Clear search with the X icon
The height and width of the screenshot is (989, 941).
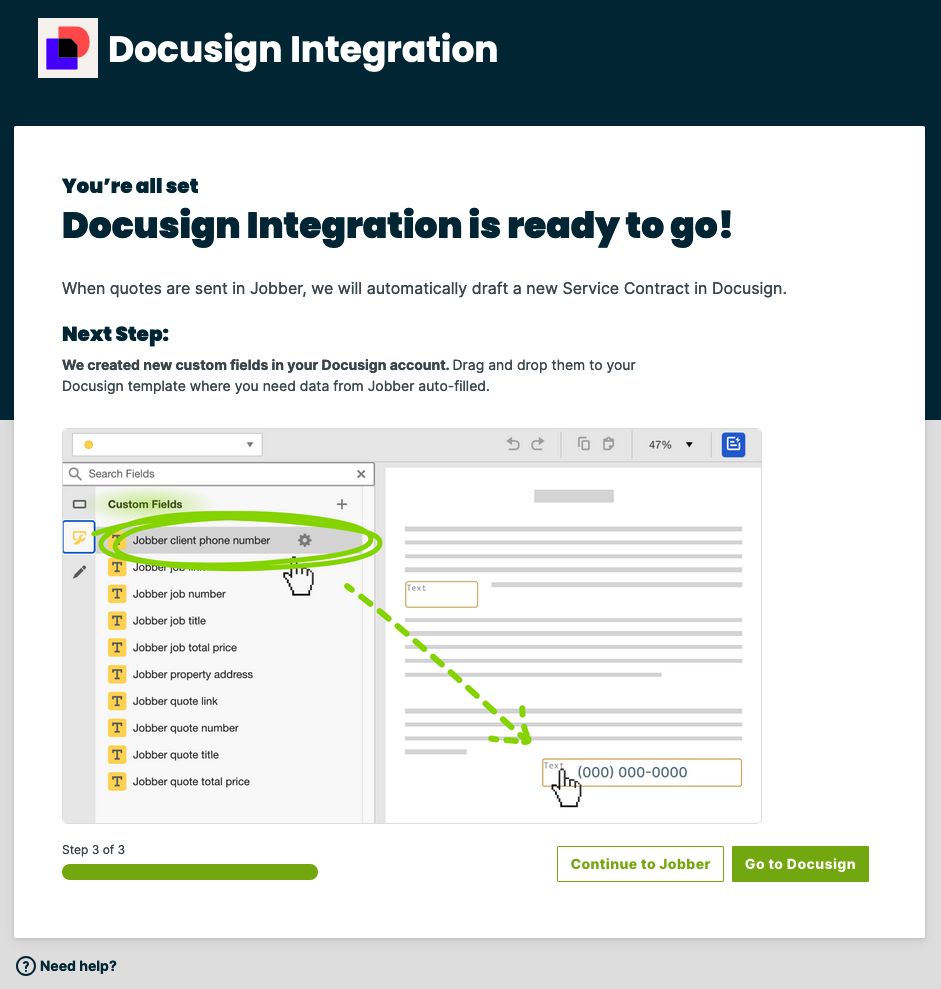[361, 474]
